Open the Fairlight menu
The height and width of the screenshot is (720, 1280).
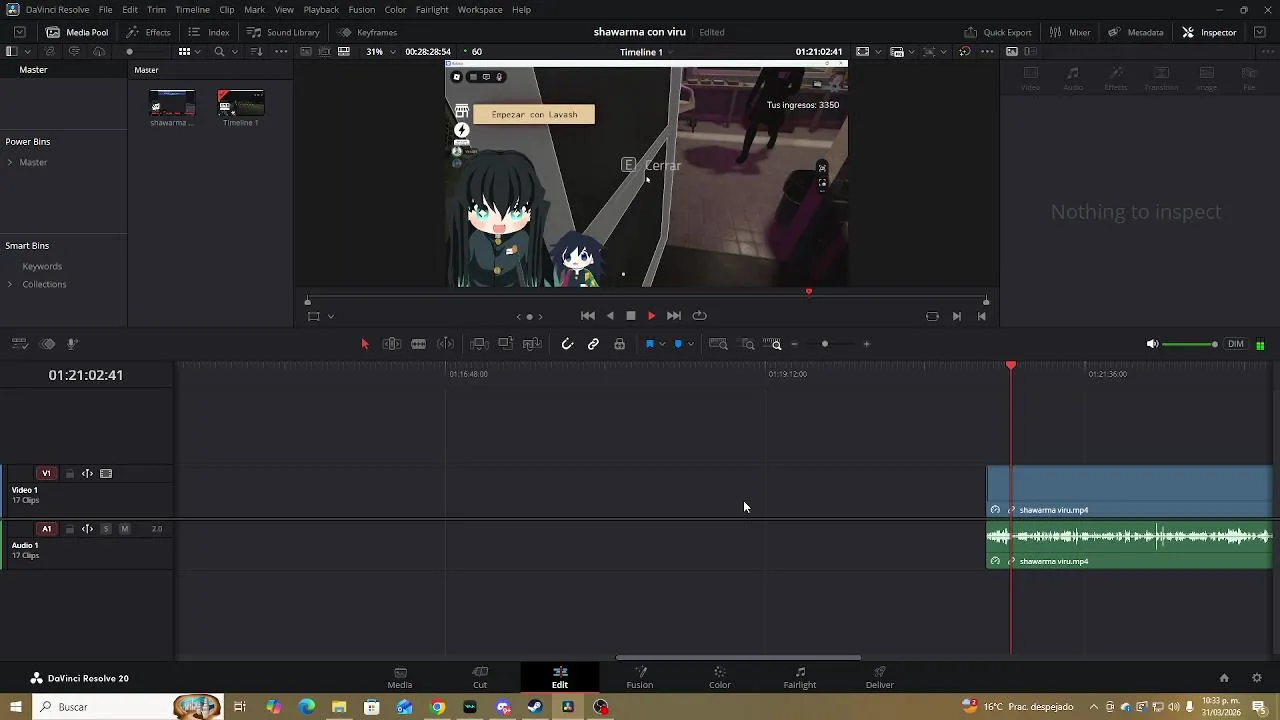pos(432,9)
